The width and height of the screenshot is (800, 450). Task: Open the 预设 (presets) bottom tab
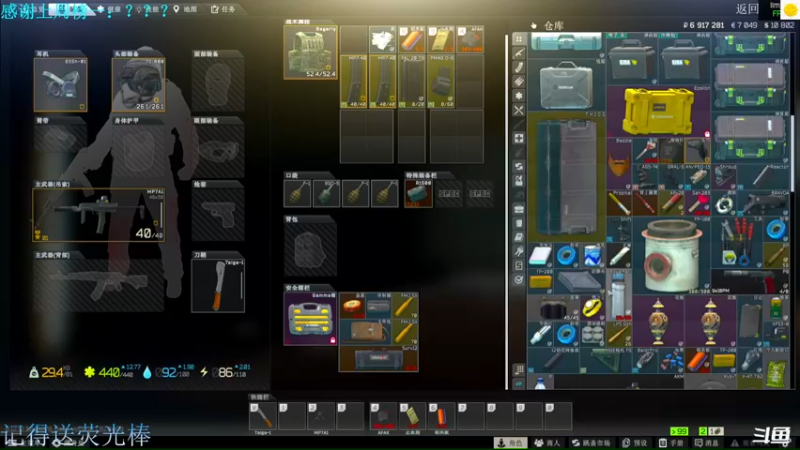click(x=636, y=443)
